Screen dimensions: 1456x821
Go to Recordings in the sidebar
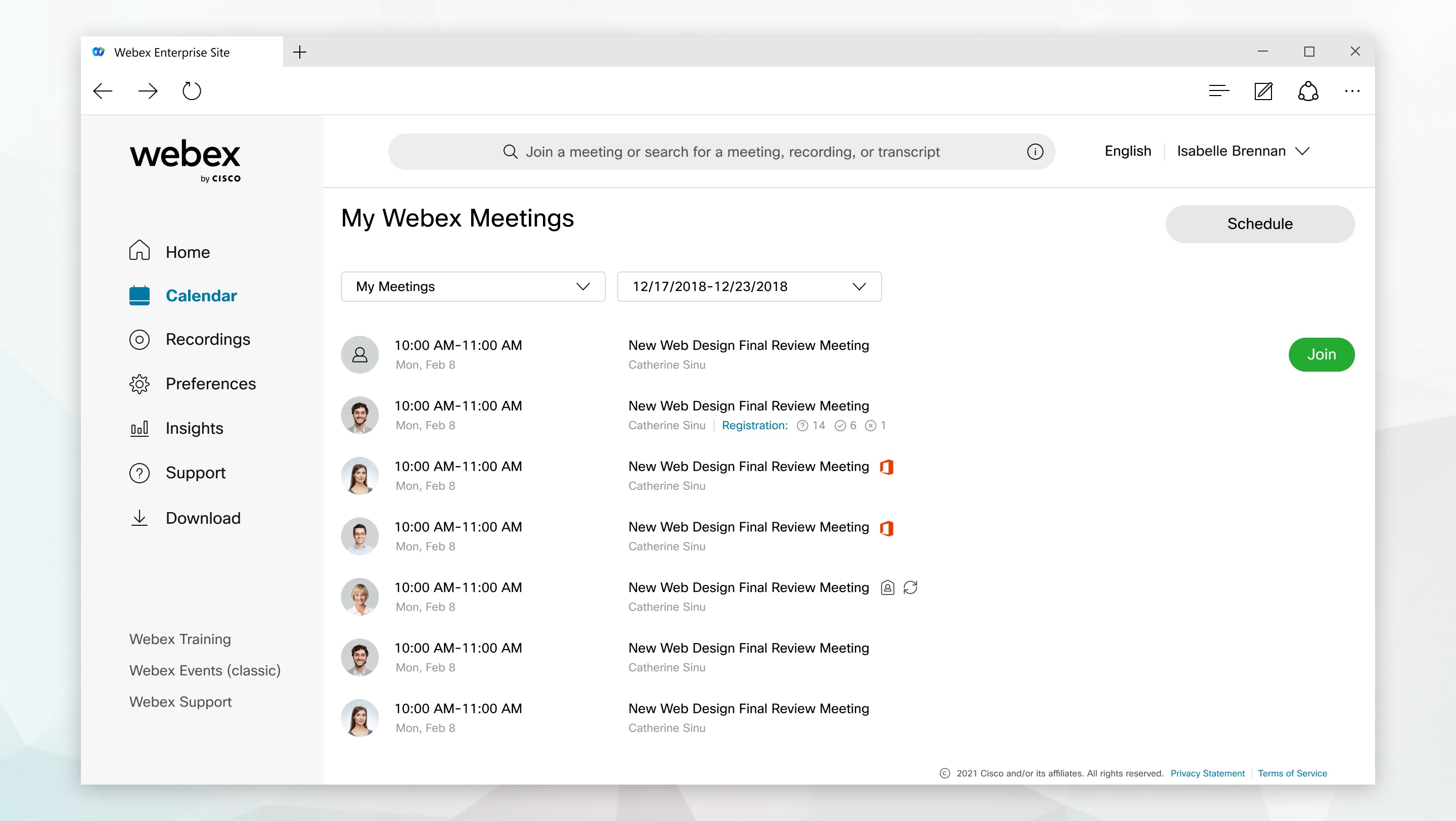pyautogui.click(x=207, y=339)
